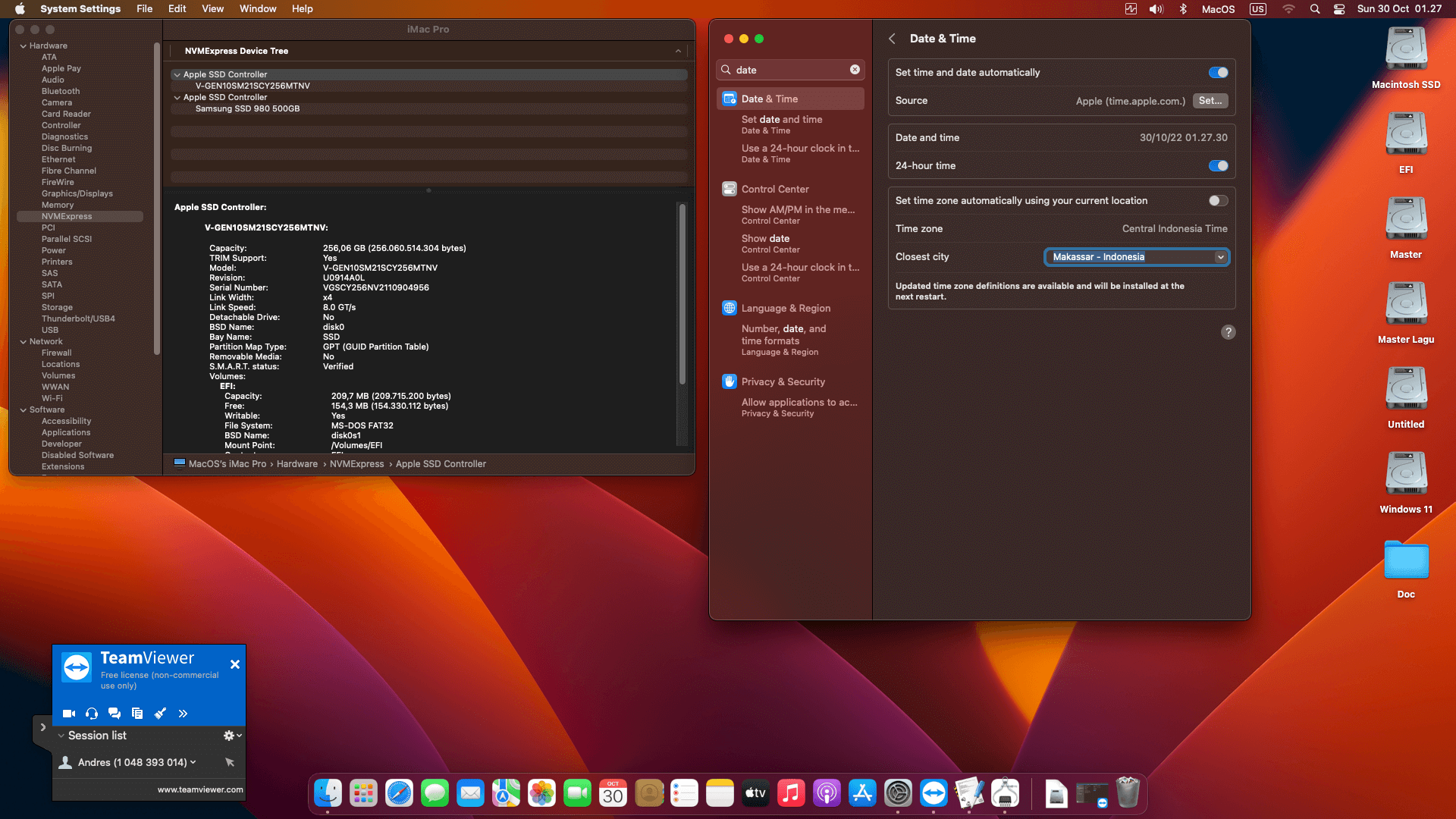Click the TeamViewer video camera icon
The height and width of the screenshot is (819, 1456).
point(68,714)
